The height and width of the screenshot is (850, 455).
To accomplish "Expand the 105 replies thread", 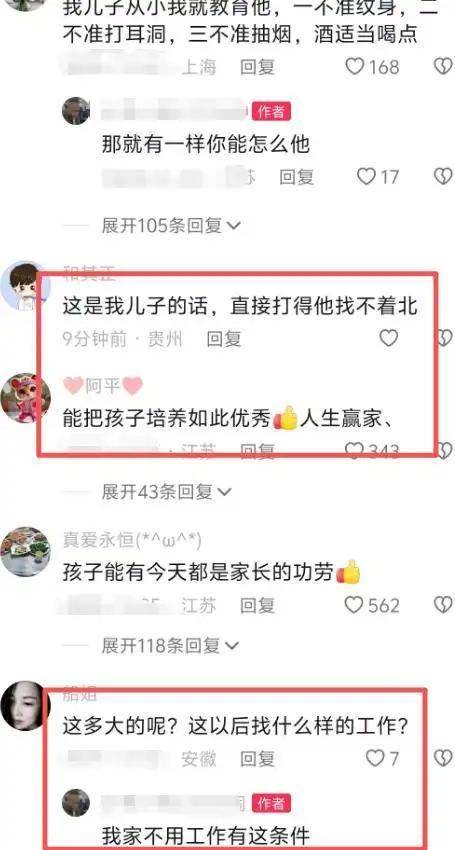I will pyautogui.click(x=171, y=226).
